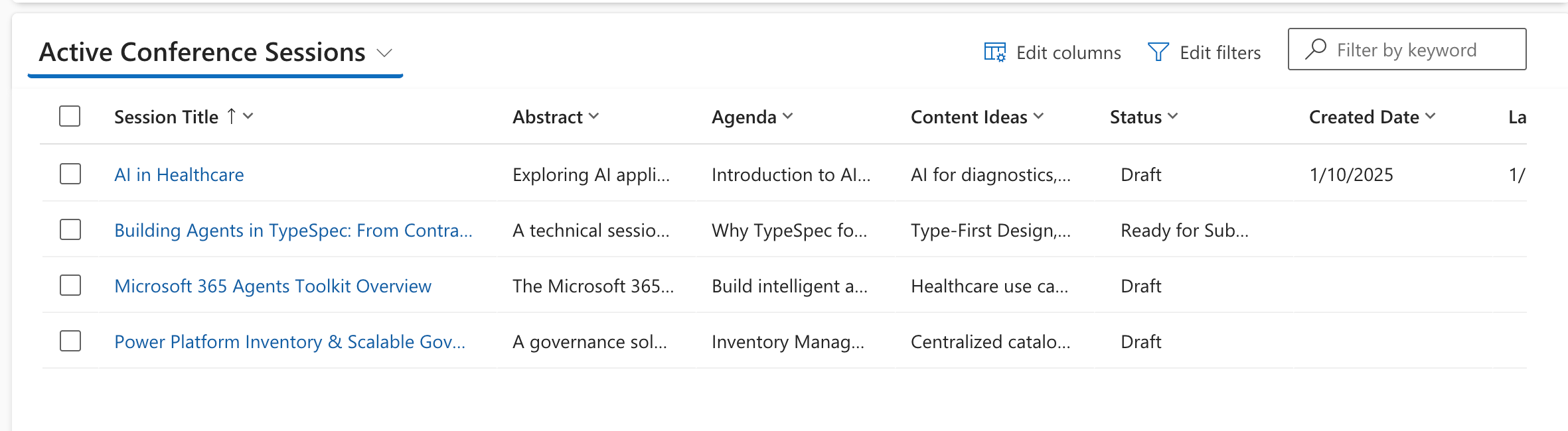
Task: Open the AI in Healthcare session
Action: coord(179,175)
